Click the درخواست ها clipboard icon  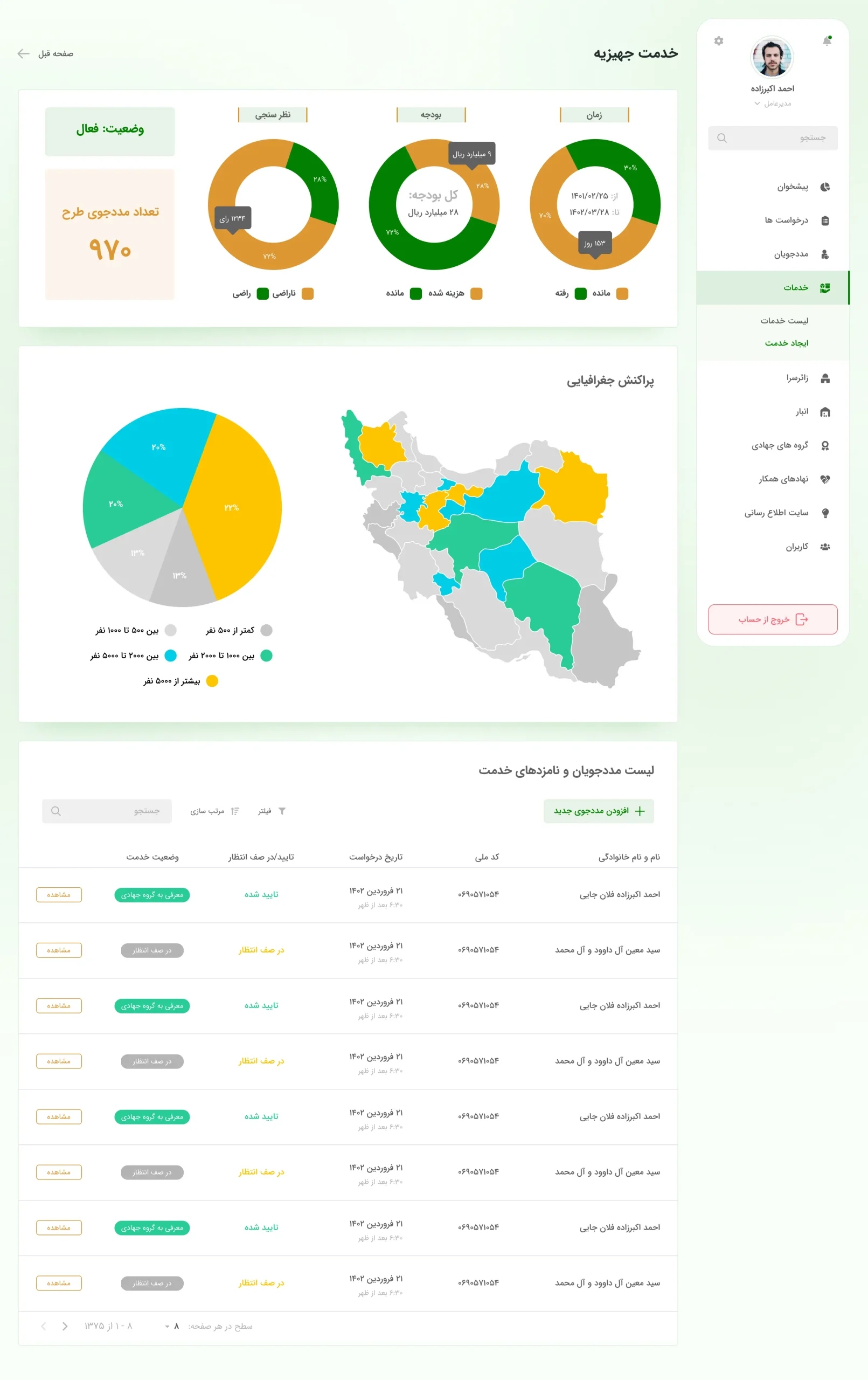click(824, 220)
